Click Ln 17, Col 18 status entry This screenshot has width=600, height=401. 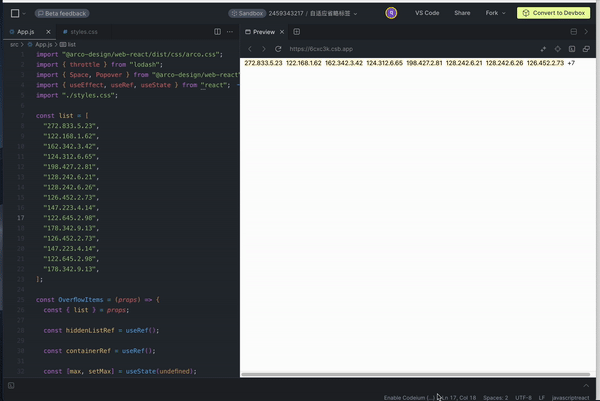click(459, 398)
